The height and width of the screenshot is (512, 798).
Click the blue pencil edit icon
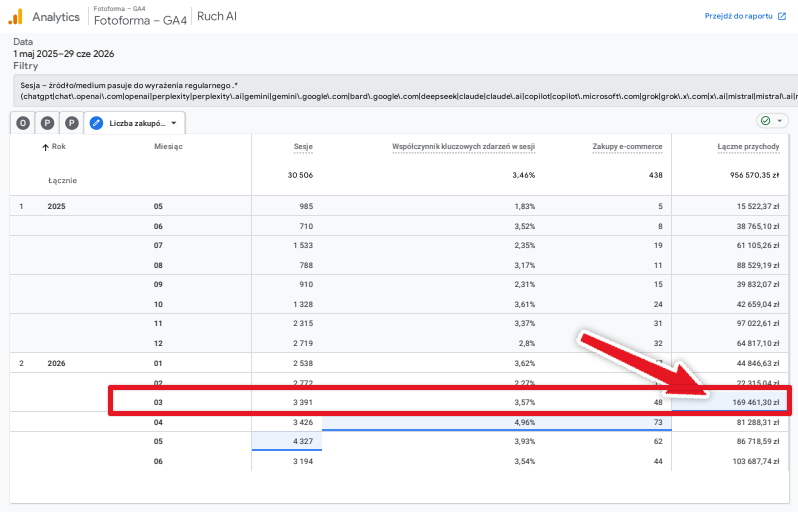tap(96, 123)
